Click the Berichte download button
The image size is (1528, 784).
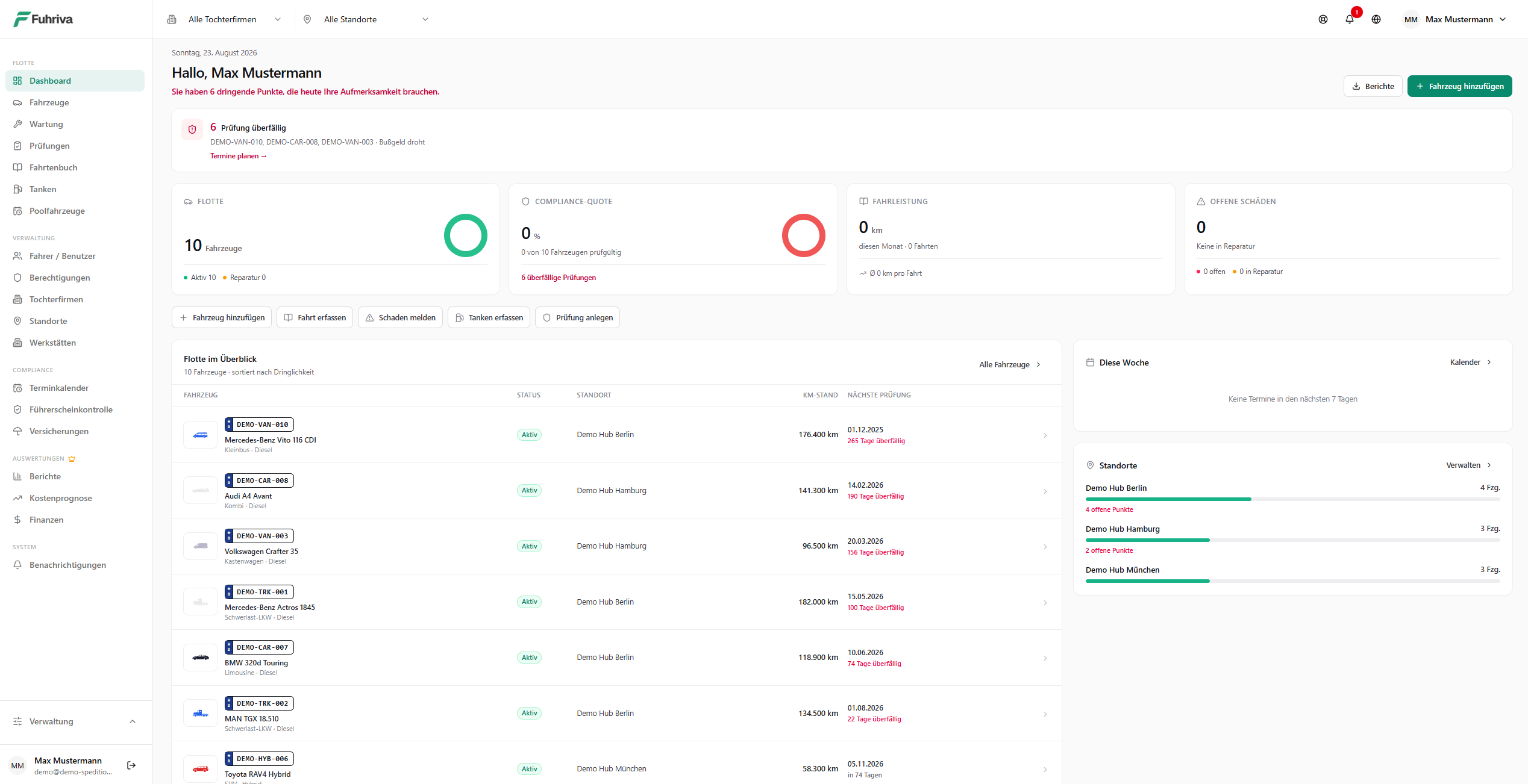pyautogui.click(x=1373, y=86)
